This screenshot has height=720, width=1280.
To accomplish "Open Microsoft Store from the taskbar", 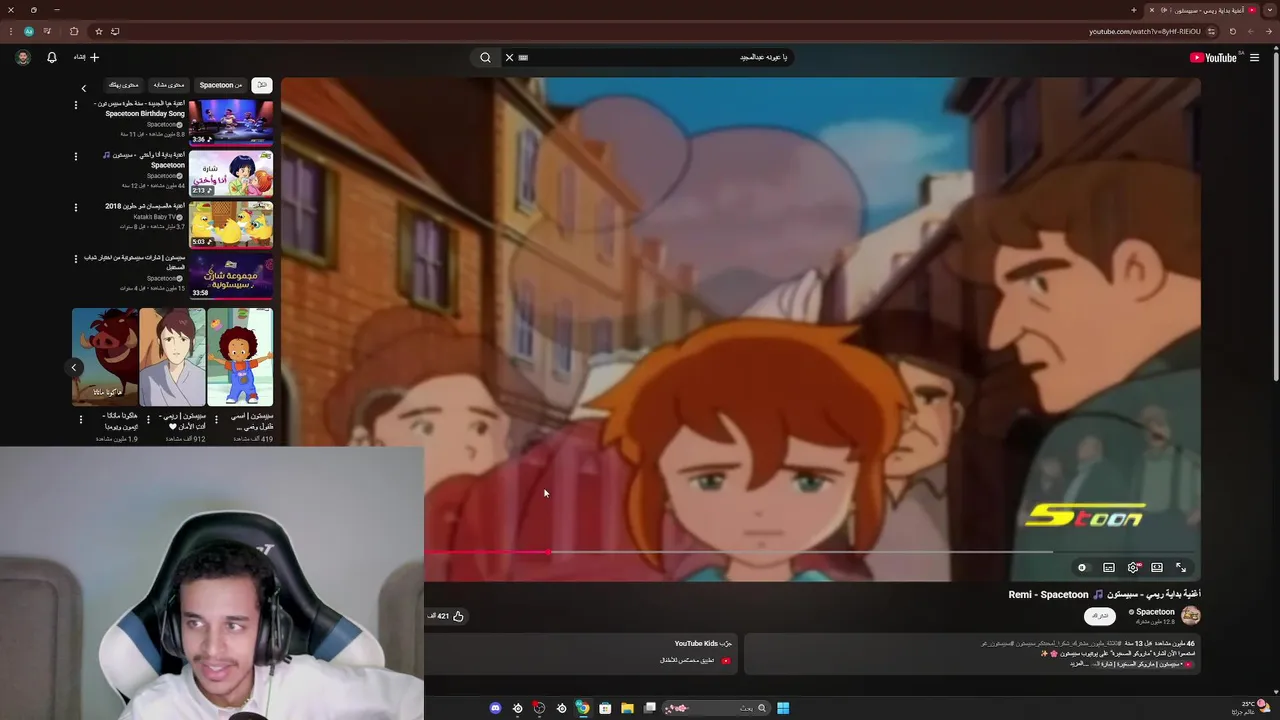I will tap(605, 708).
